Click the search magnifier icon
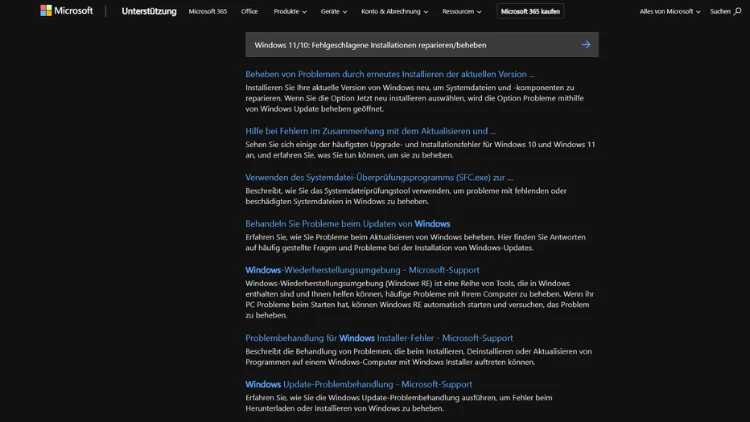Screen dimensions: 750x422 coord(738,11)
